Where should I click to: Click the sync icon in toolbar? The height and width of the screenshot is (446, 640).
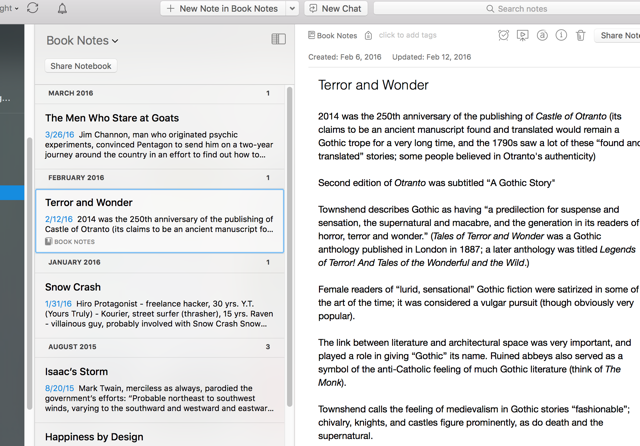(x=33, y=8)
